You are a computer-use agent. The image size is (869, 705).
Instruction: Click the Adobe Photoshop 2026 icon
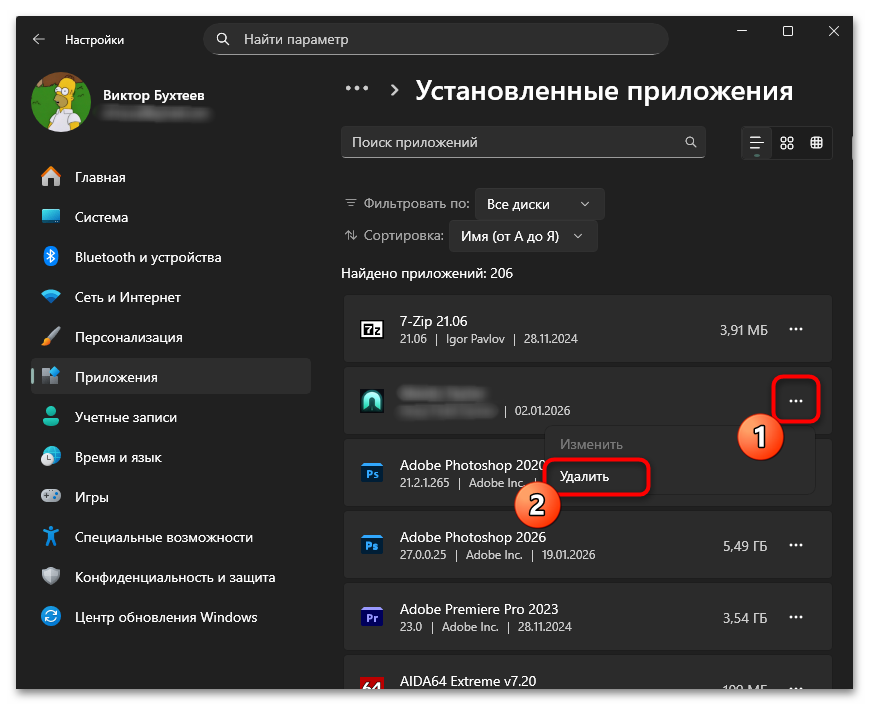pyautogui.click(x=372, y=545)
